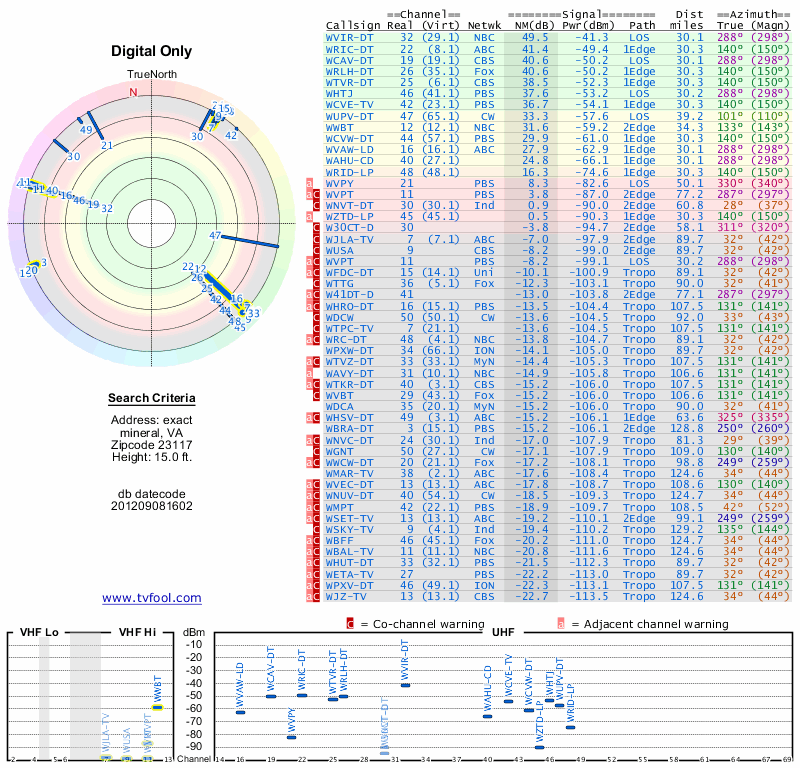Image resolution: width=800 pixels, height=768 pixels.
Task: Click the WVIR-DT signal bar in UHF chart
Action: click(x=405, y=685)
